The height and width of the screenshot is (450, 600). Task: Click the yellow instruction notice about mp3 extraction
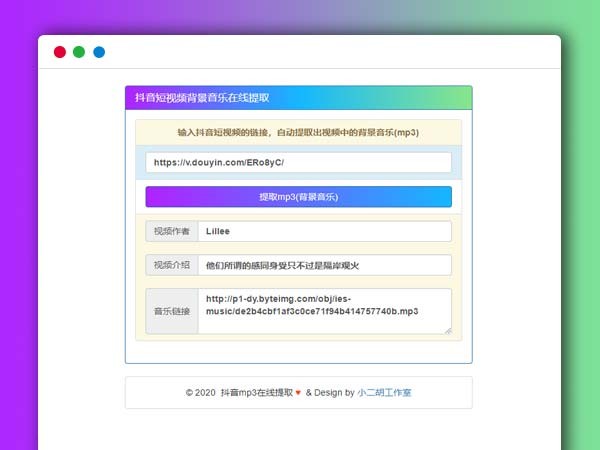click(298, 132)
